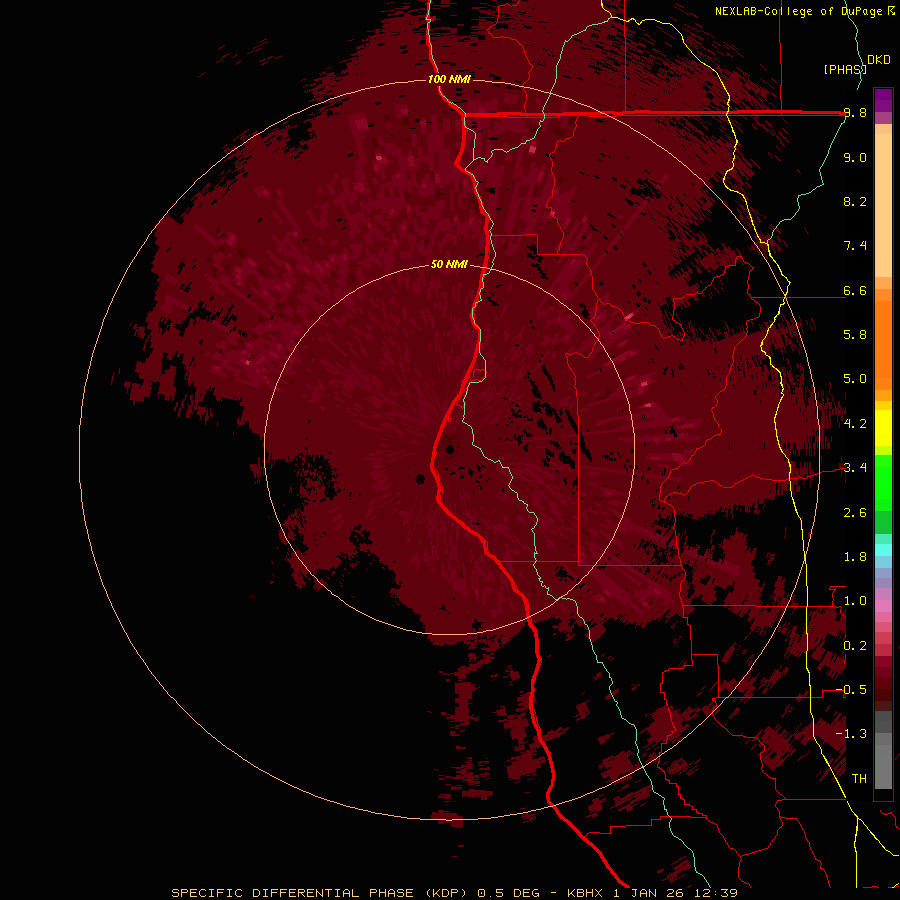The width and height of the screenshot is (900, 900).
Task: Click the cyan color bar segment
Action: (x=883, y=550)
